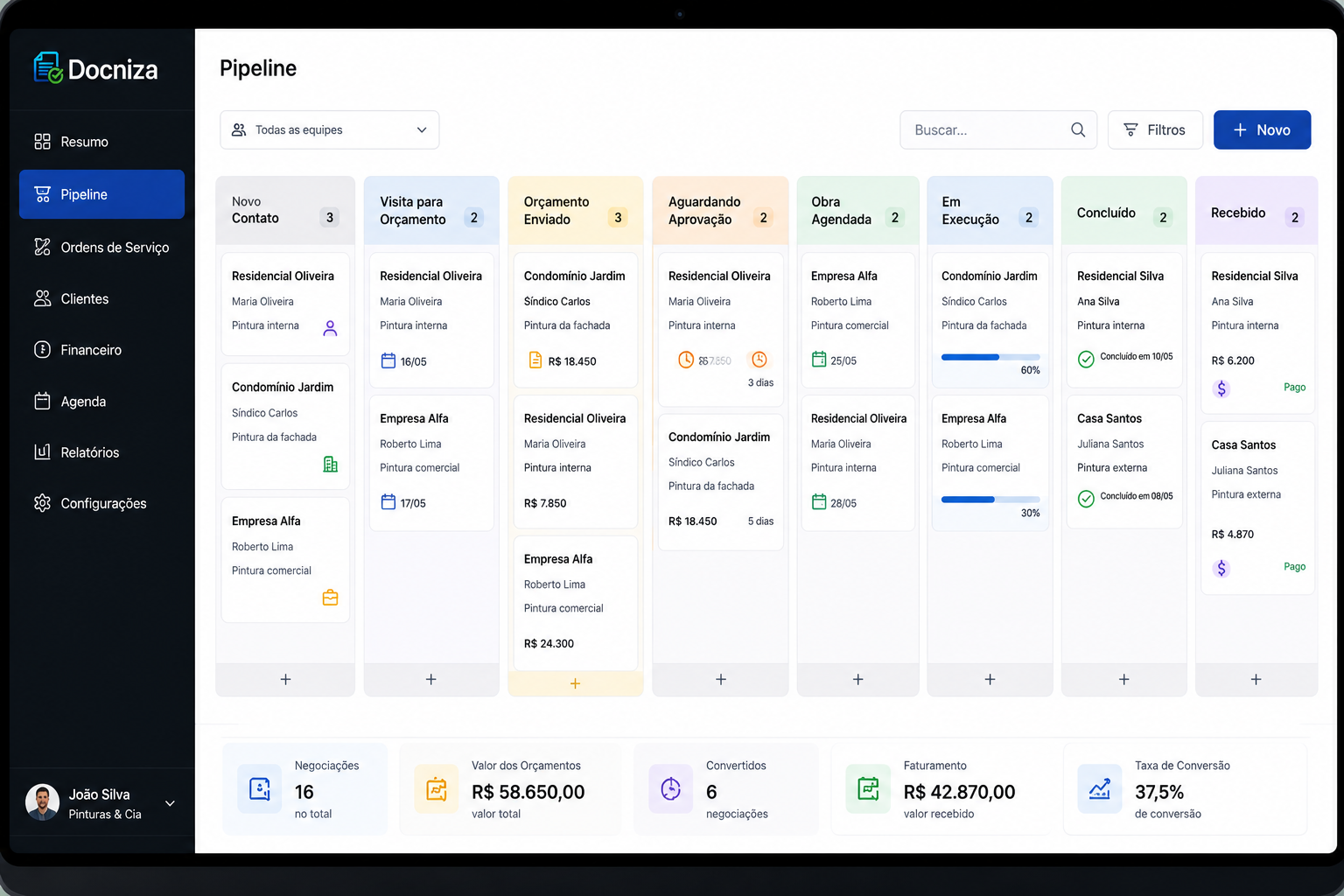1344x896 pixels.
Task: Click the orange clock icon above 3 dias
Action: pos(759,360)
